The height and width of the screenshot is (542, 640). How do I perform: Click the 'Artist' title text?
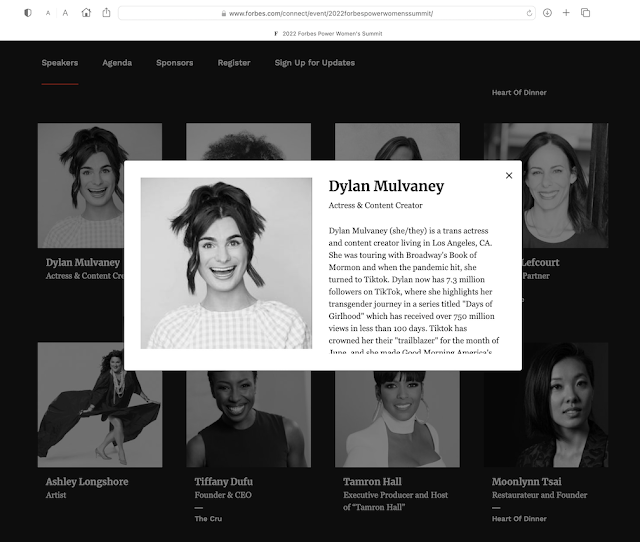[56, 495]
